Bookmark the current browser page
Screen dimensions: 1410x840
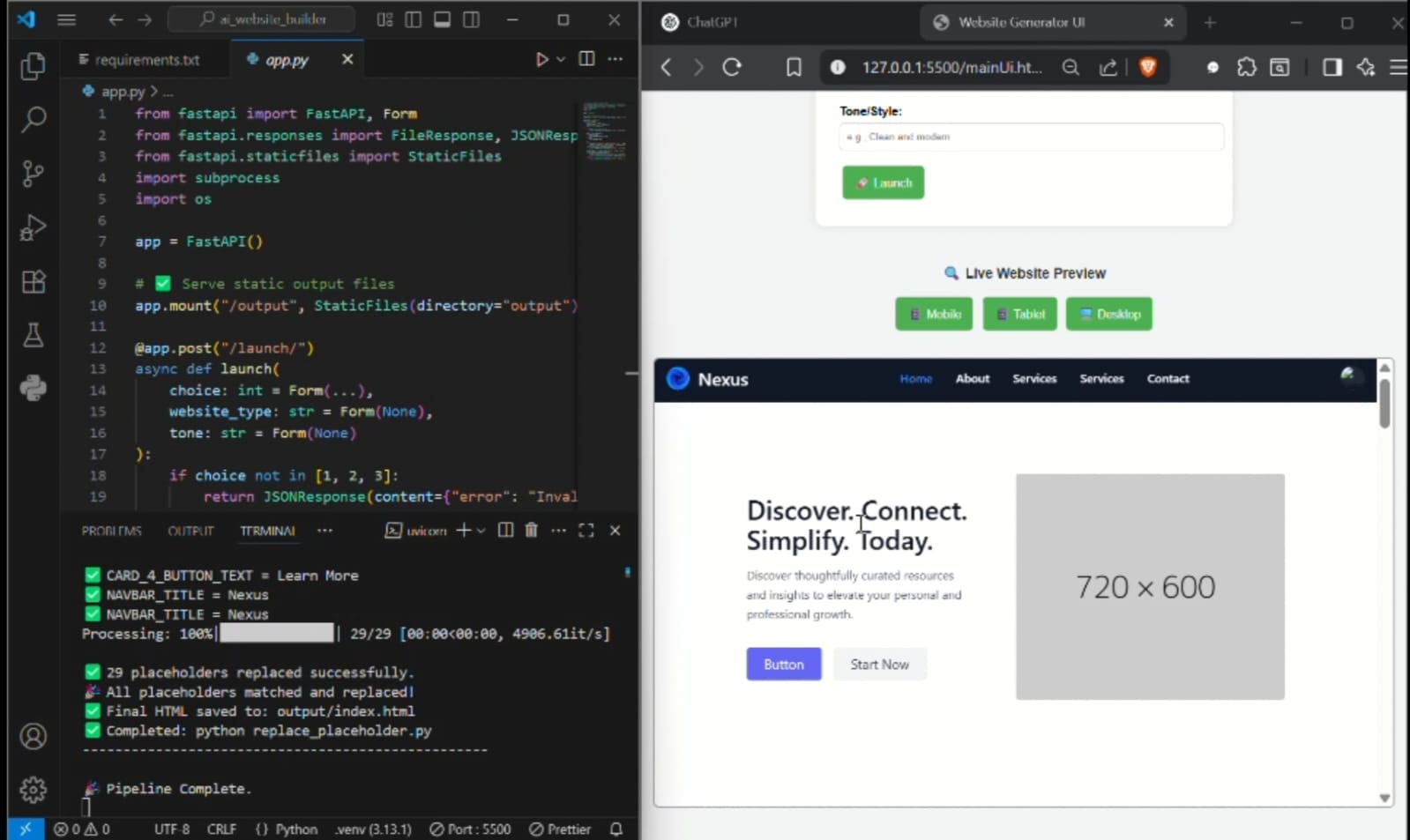click(x=794, y=67)
